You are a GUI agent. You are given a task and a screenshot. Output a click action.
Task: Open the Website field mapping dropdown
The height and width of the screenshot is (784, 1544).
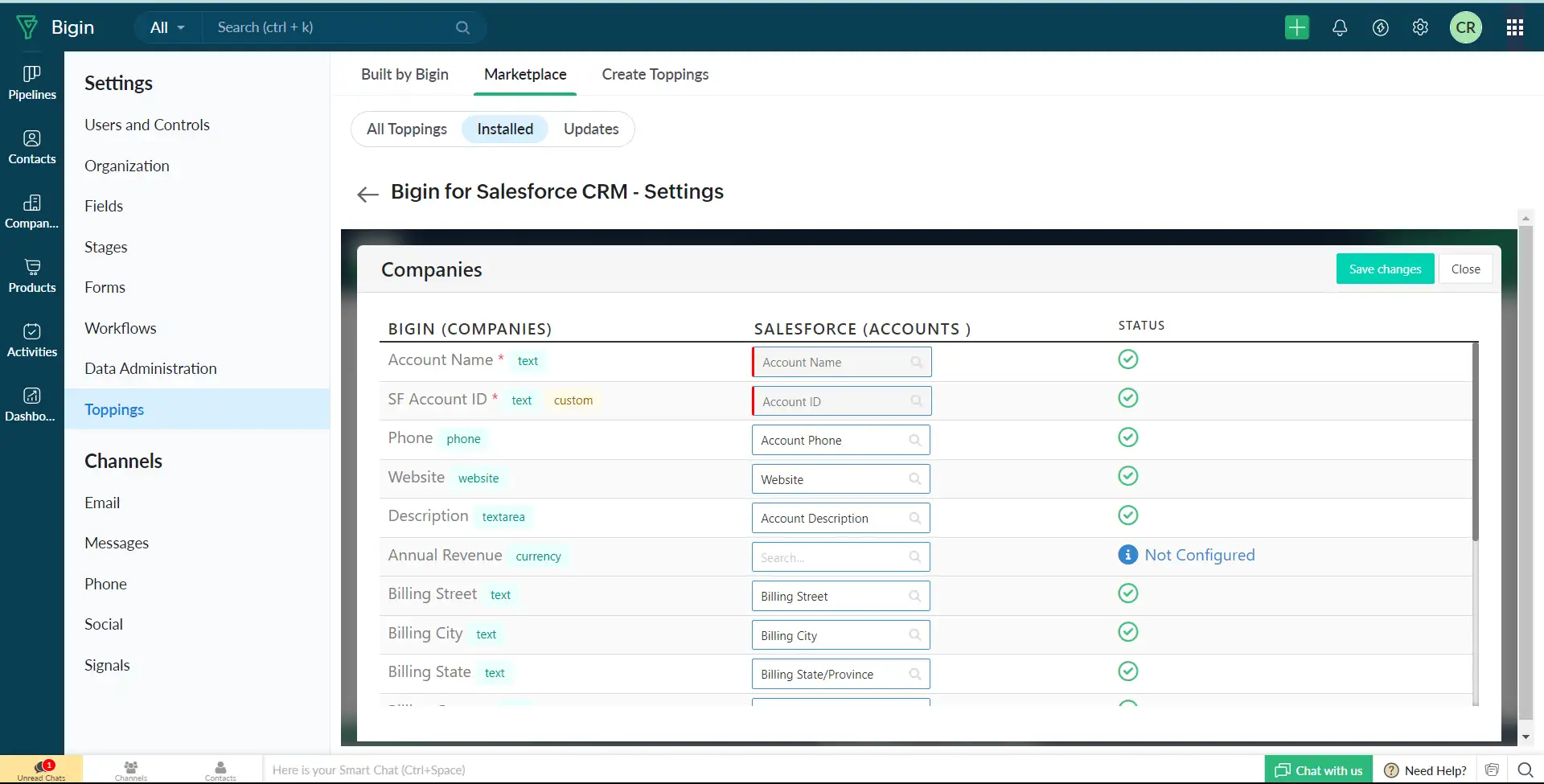pyautogui.click(x=840, y=478)
